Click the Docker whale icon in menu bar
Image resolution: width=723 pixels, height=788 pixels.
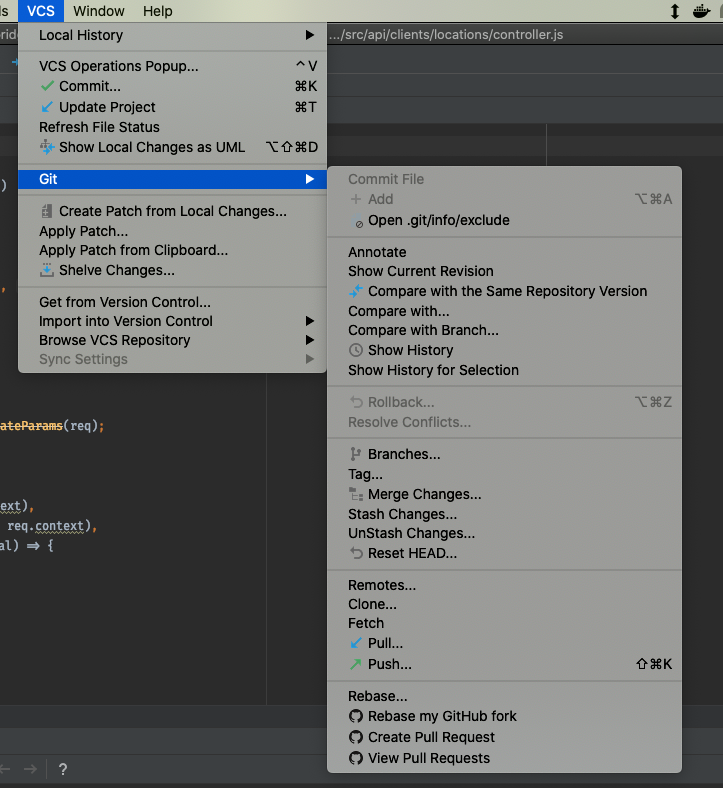point(701,11)
